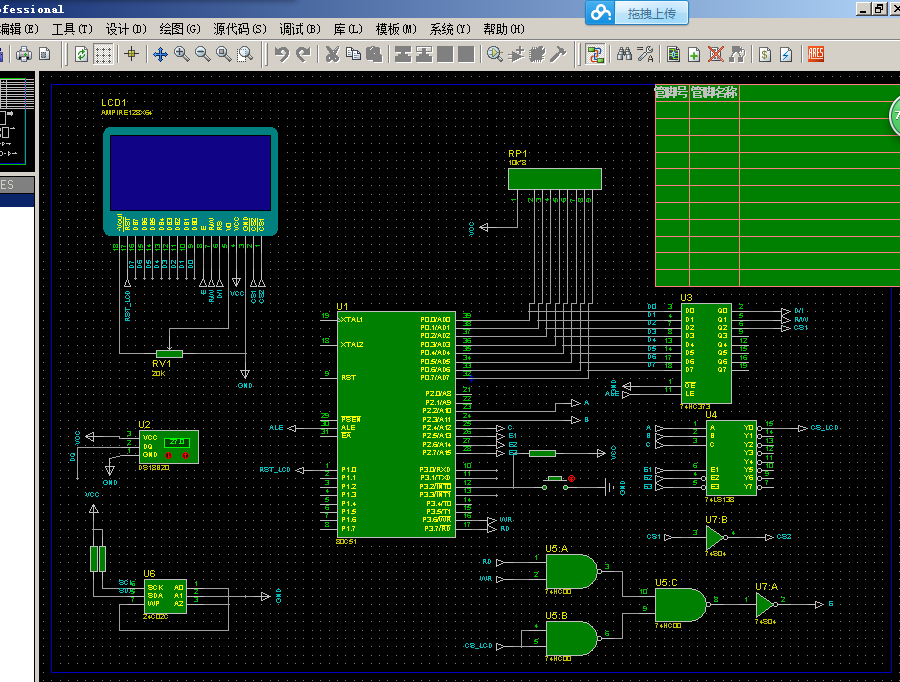Open the 工具(T) menu
The height and width of the screenshot is (682, 900).
pos(72,29)
